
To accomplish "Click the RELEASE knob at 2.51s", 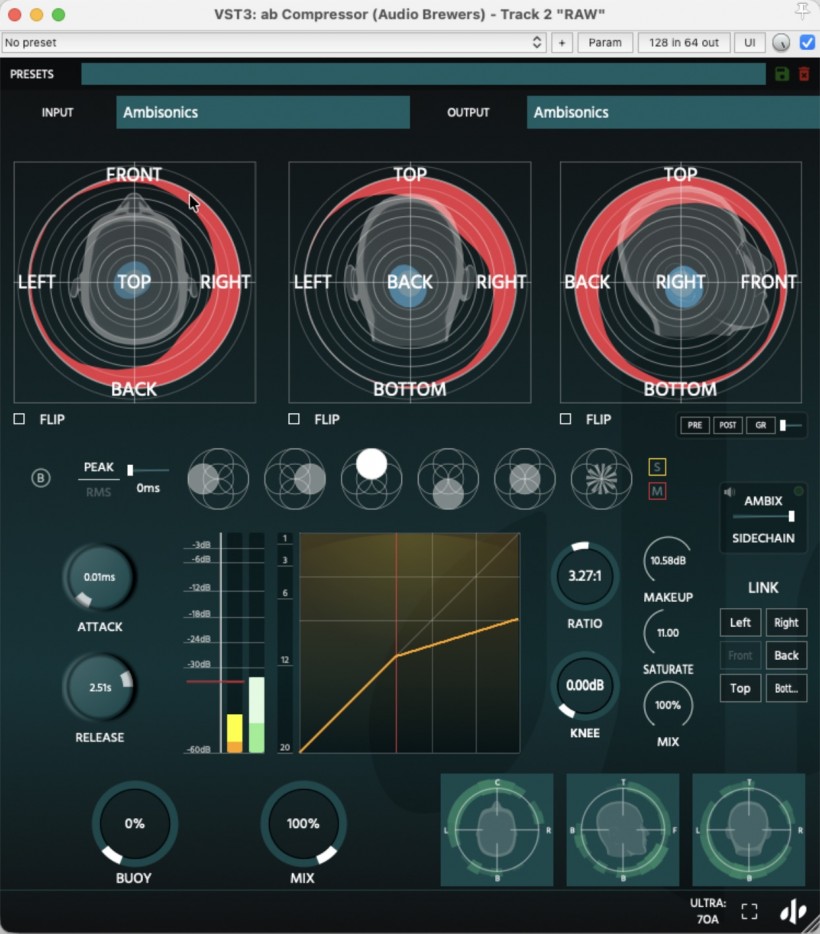I will (x=99, y=687).
